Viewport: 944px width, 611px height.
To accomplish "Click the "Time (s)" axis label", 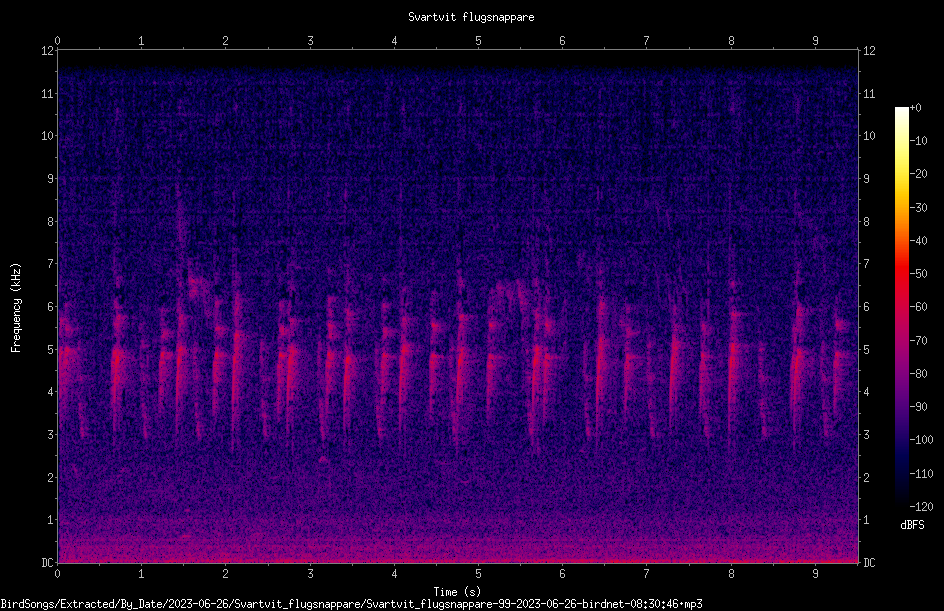I will tap(457, 592).
